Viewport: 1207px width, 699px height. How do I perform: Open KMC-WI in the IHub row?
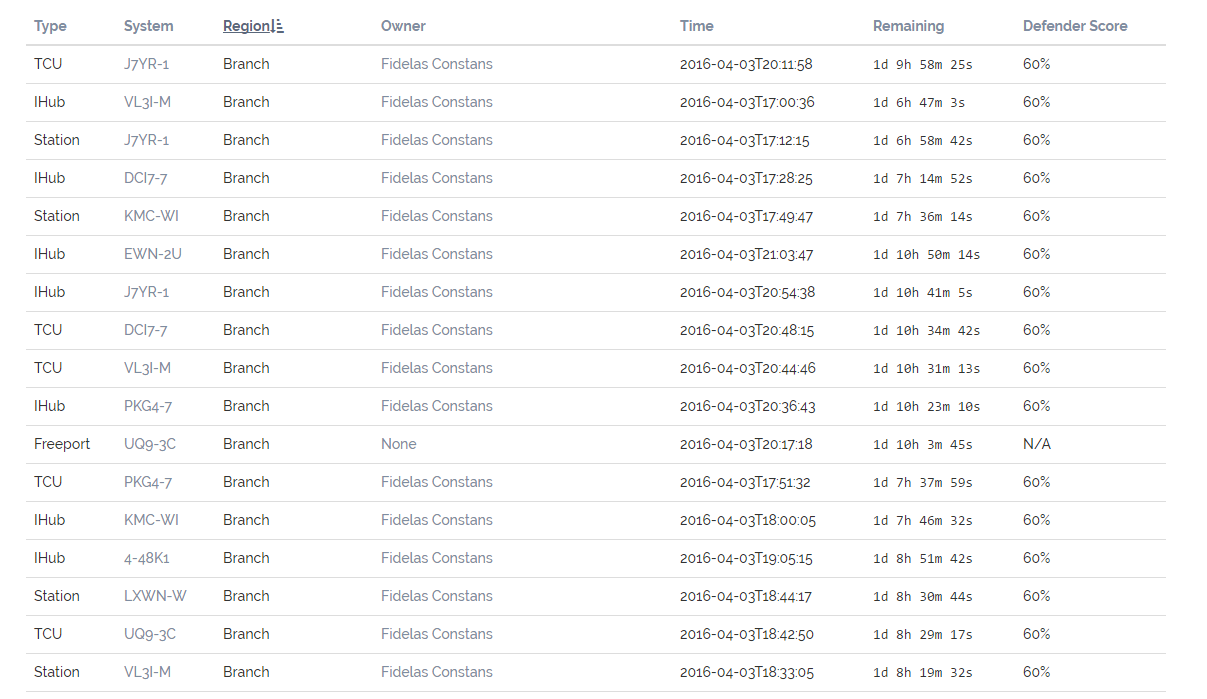click(151, 520)
